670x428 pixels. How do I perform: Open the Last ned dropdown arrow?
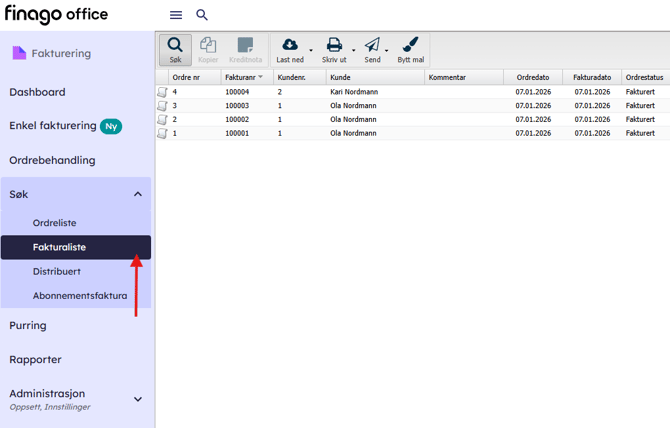311,50
